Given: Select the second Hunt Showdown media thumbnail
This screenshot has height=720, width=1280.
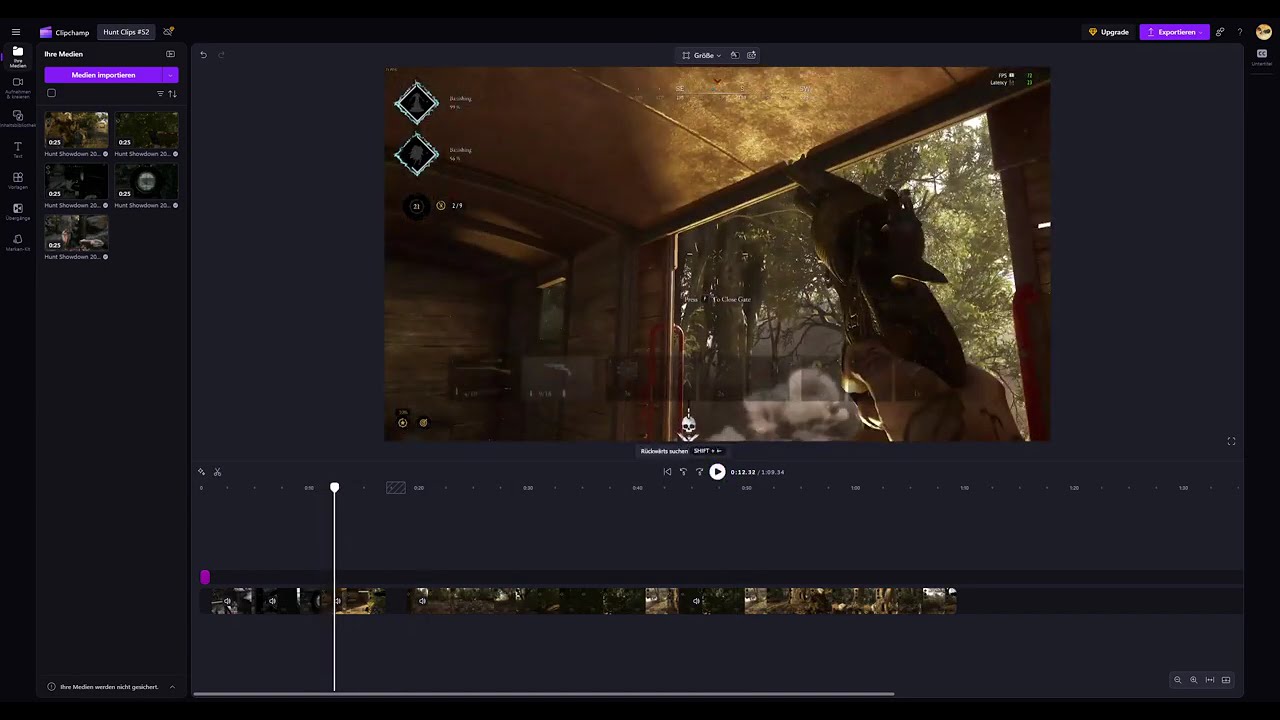Looking at the screenshot, I should click(x=146, y=130).
